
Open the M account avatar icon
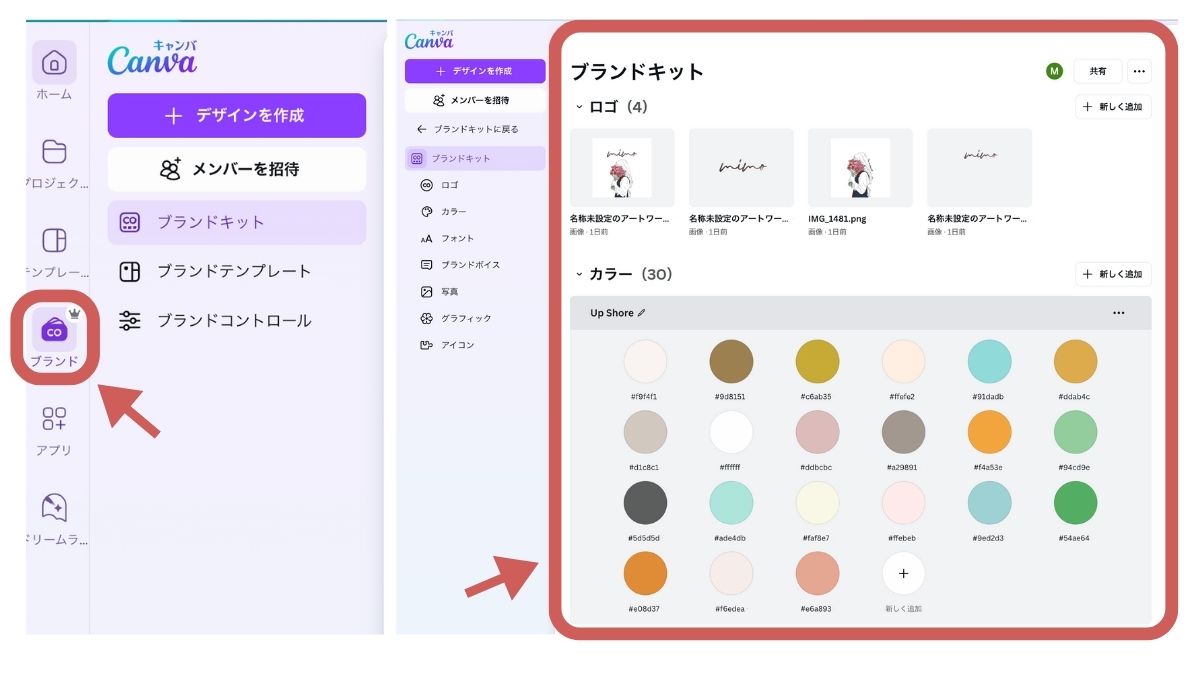pyautogui.click(x=1055, y=70)
